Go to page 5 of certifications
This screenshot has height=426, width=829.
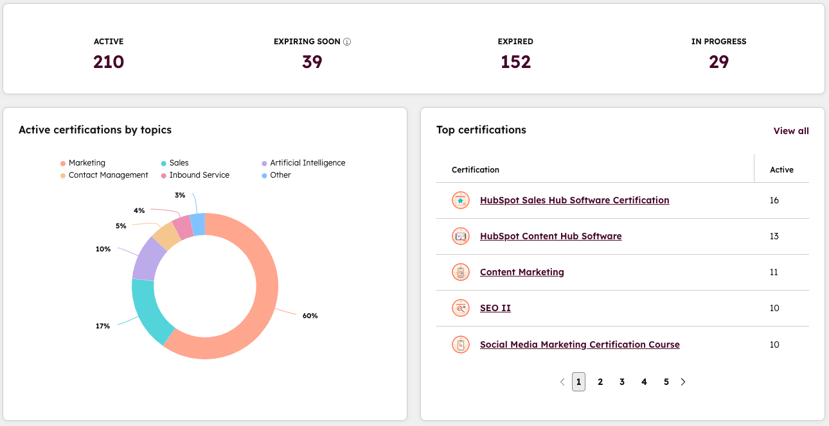tap(666, 382)
